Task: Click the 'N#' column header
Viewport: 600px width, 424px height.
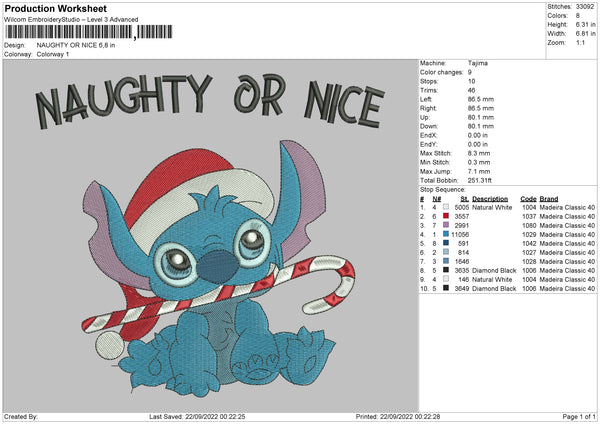Action: (x=437, y=199)
